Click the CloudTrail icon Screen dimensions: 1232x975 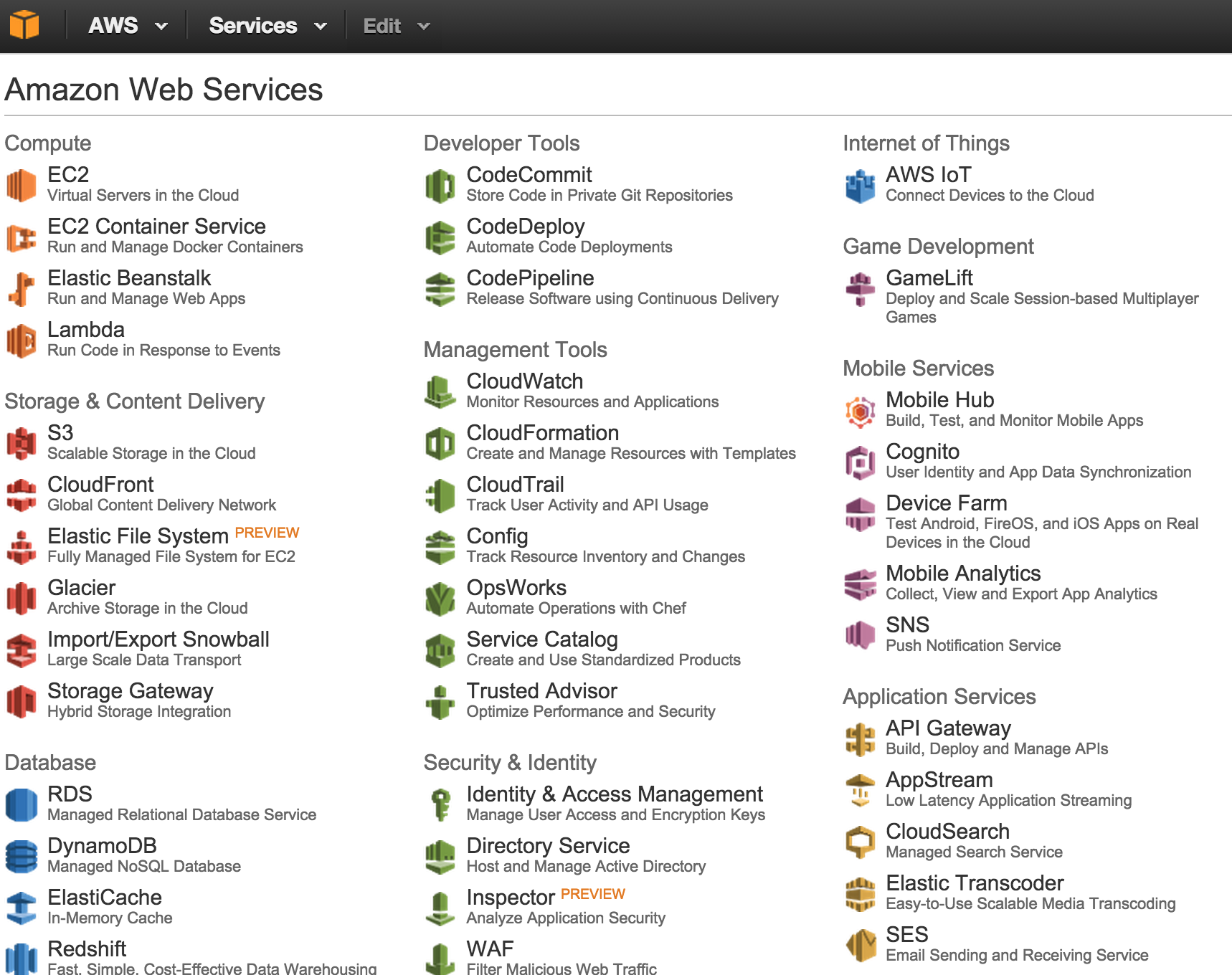coord(440,495)
